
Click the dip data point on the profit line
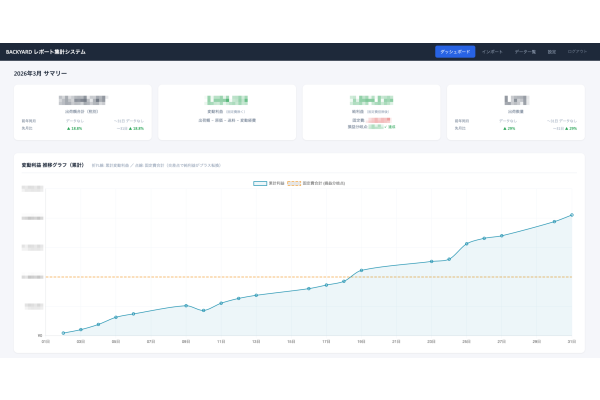(x=203, y=310)
